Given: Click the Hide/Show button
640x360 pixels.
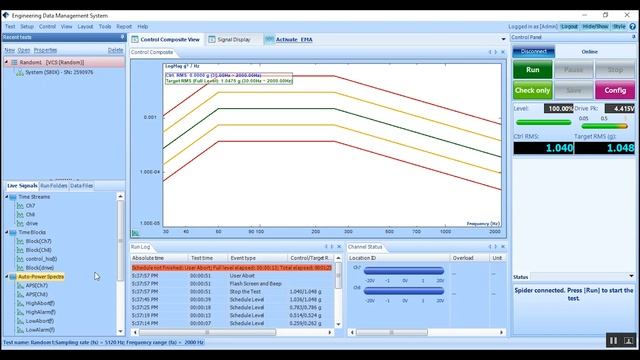Looking at the screenshot, I should (595, 27).
